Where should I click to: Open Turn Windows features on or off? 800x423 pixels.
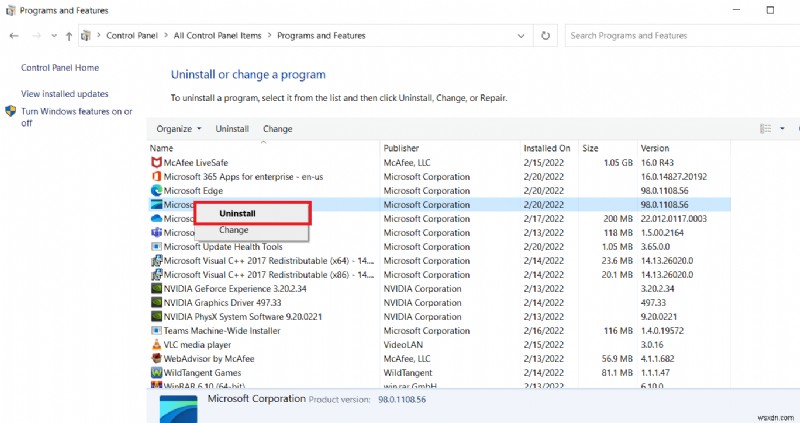pos(77,117)
